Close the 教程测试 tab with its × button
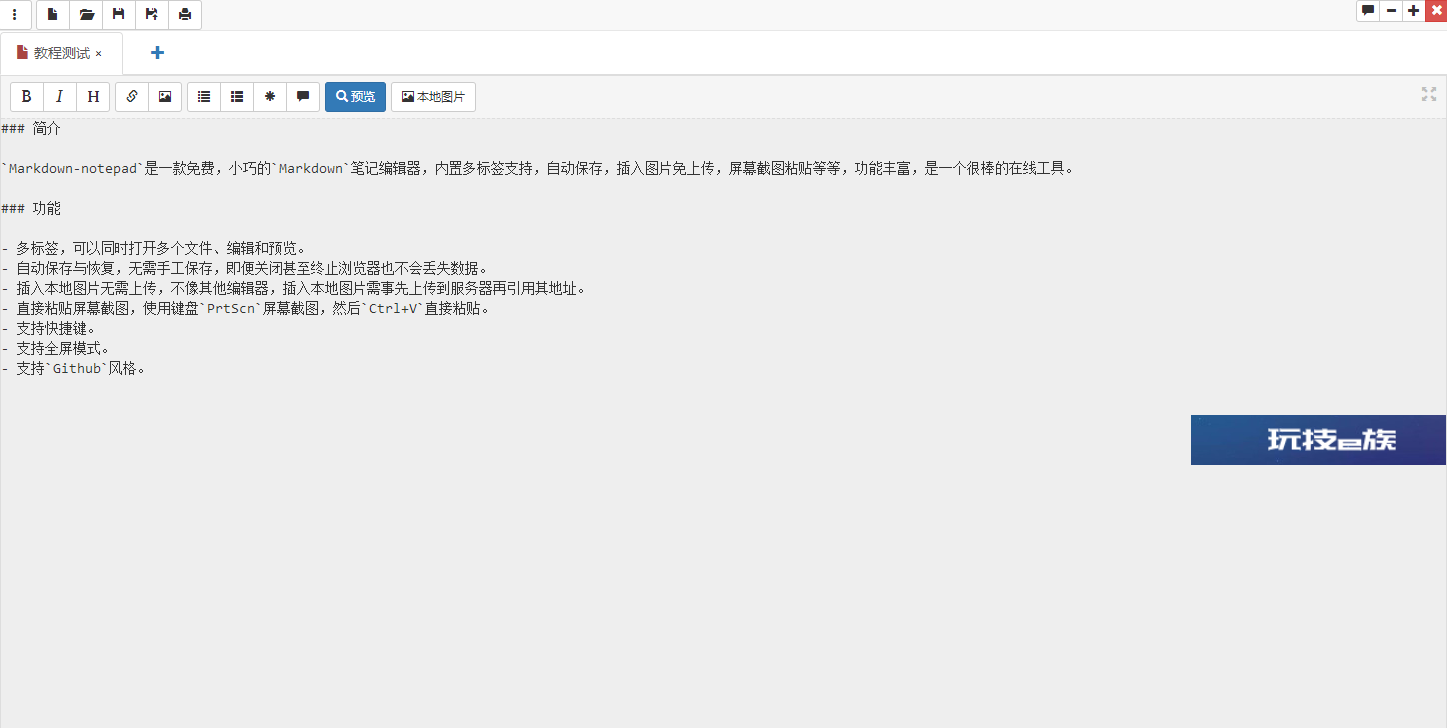 point(99,54)
